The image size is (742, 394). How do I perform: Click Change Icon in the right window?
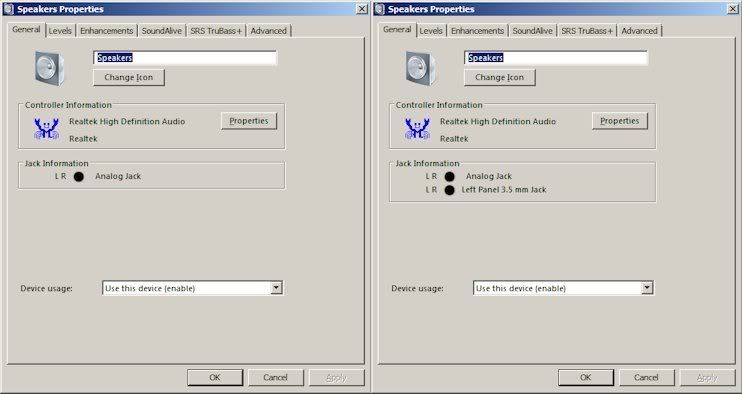[500, 78]
